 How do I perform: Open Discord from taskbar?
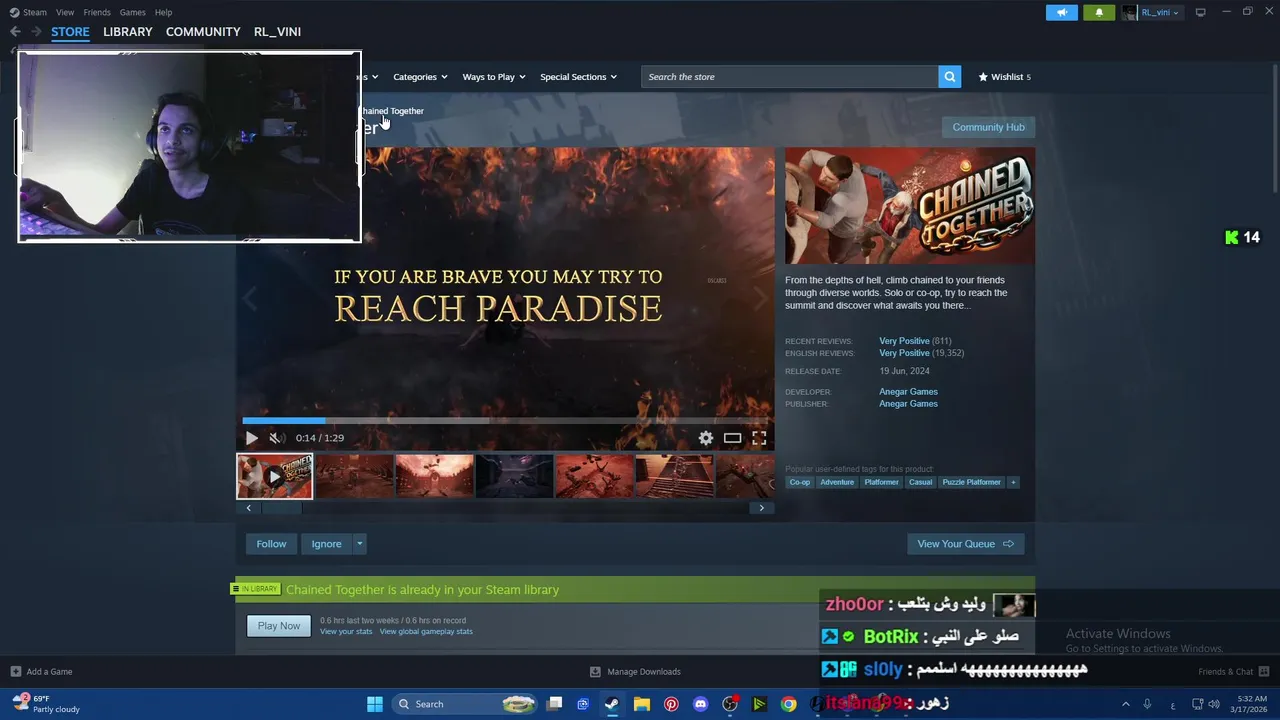pyautogui.click(x=700, y=704)
